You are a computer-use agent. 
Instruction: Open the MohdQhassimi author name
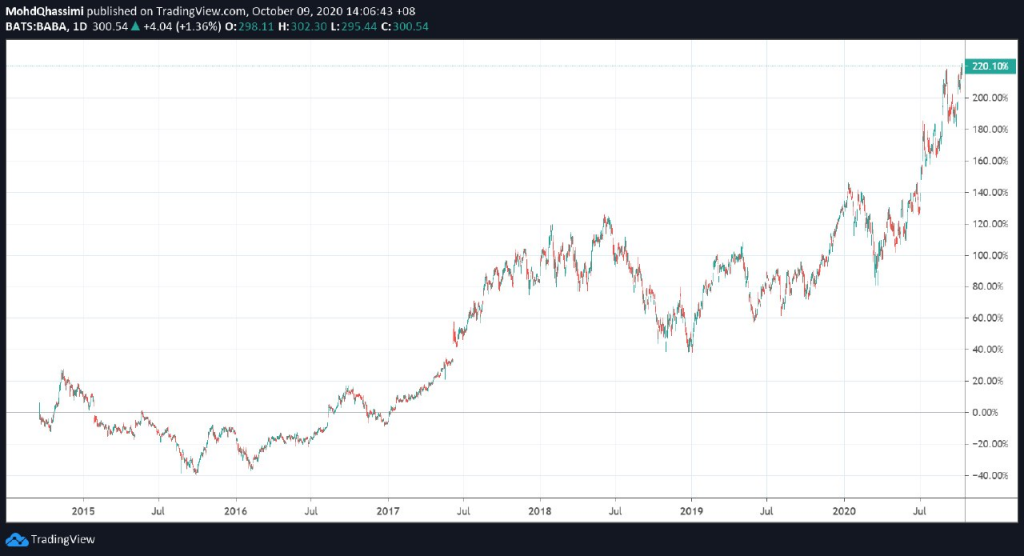coord(41,10)
